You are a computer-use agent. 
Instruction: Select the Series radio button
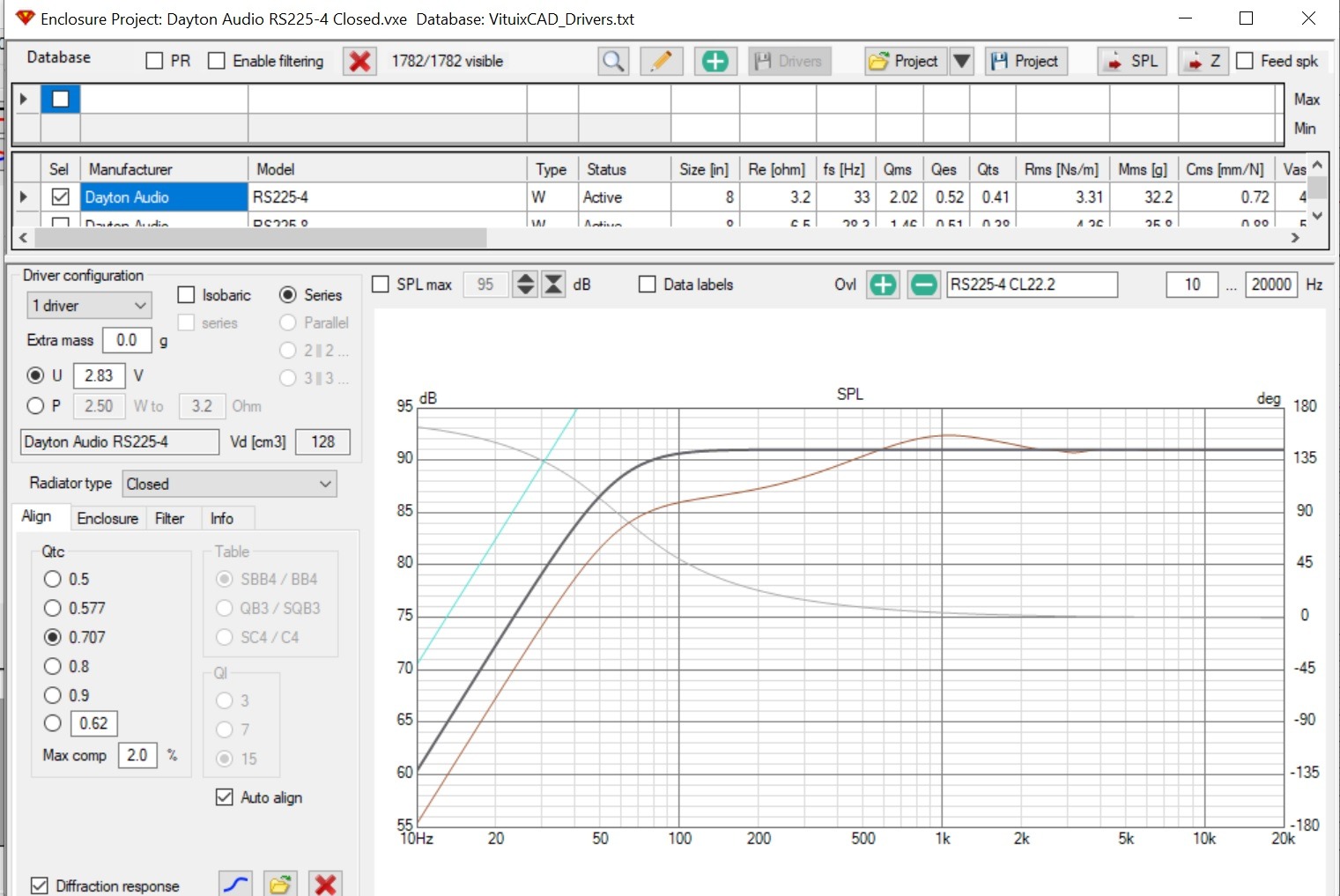(x=287, y=294)
